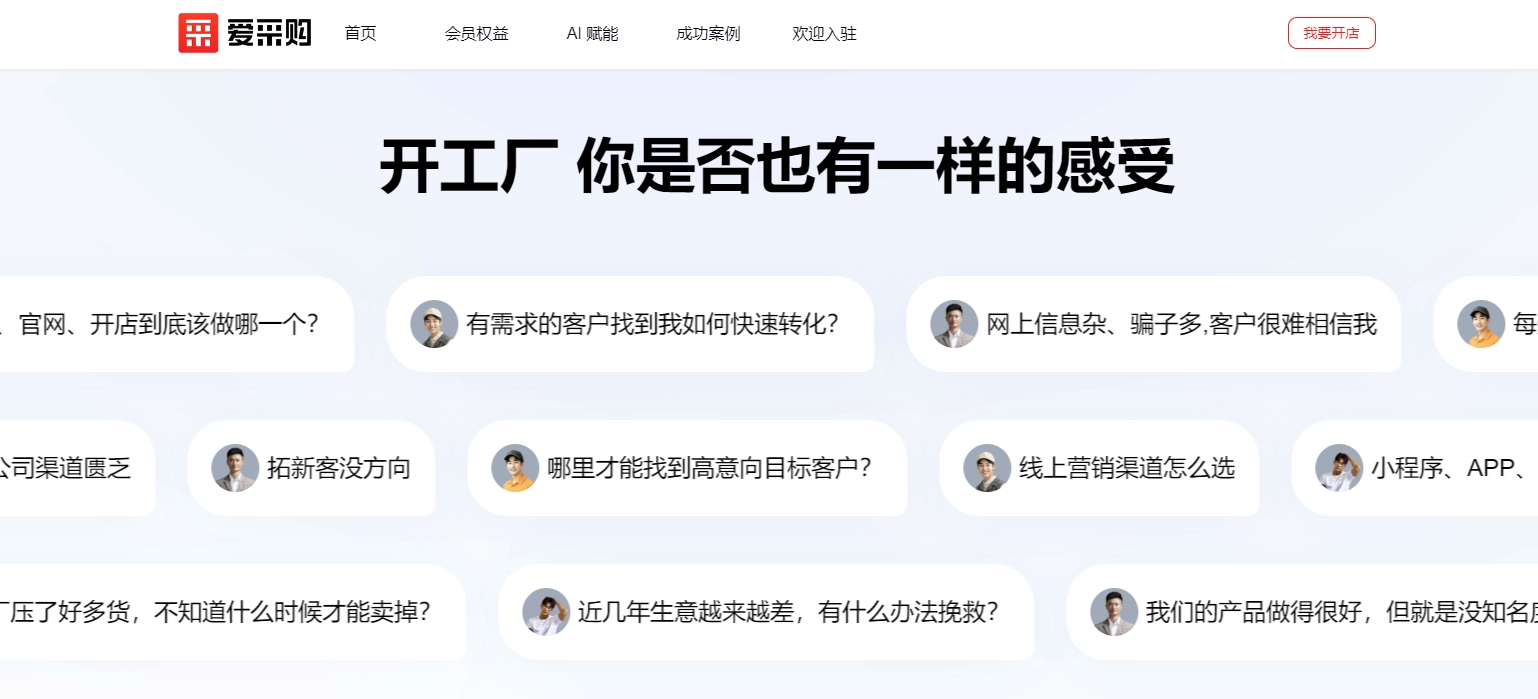Click the 压了好多货 message bubble
1538x699 pixels.
233,612
